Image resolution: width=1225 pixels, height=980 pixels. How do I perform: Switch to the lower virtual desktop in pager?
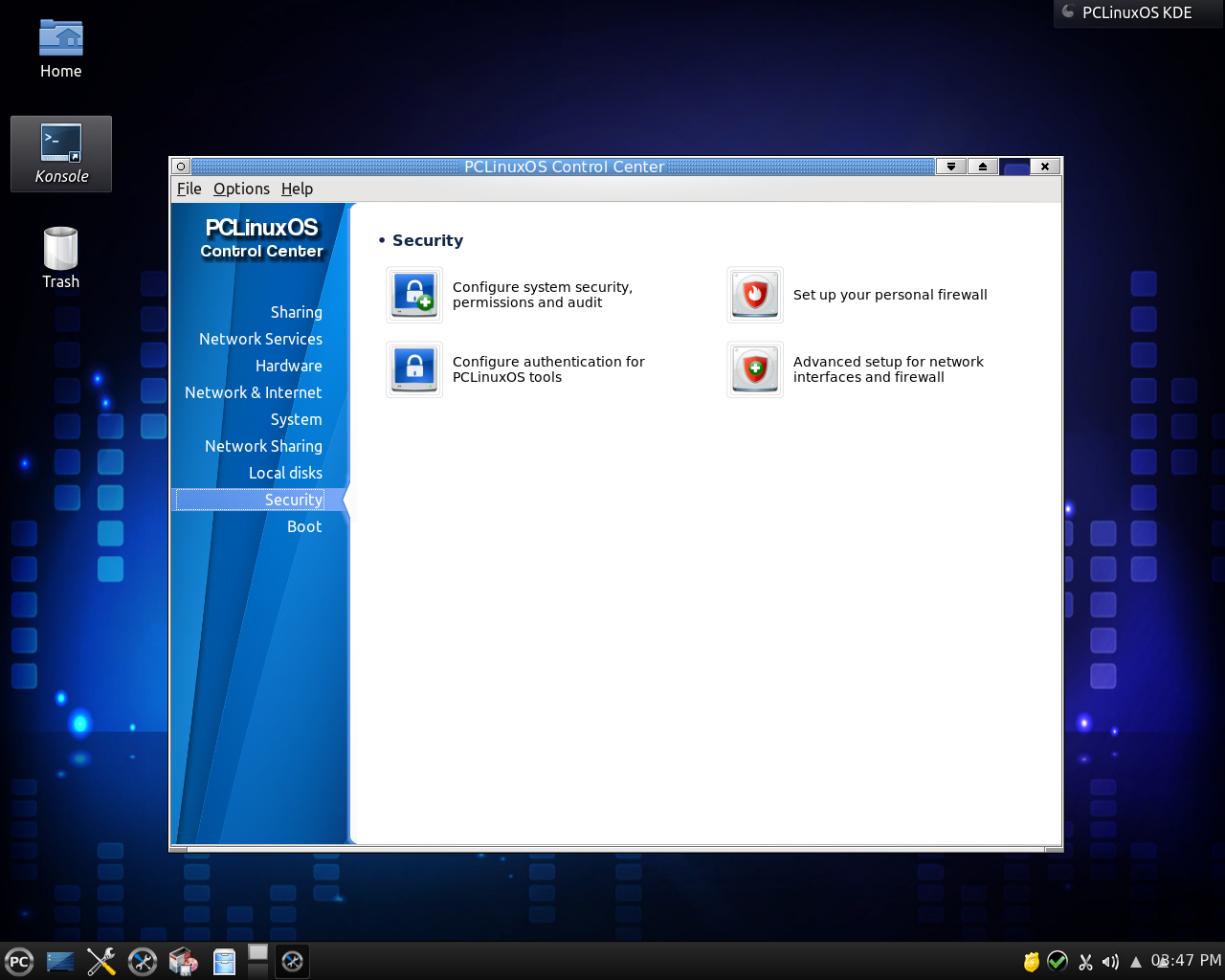point(258,970)
